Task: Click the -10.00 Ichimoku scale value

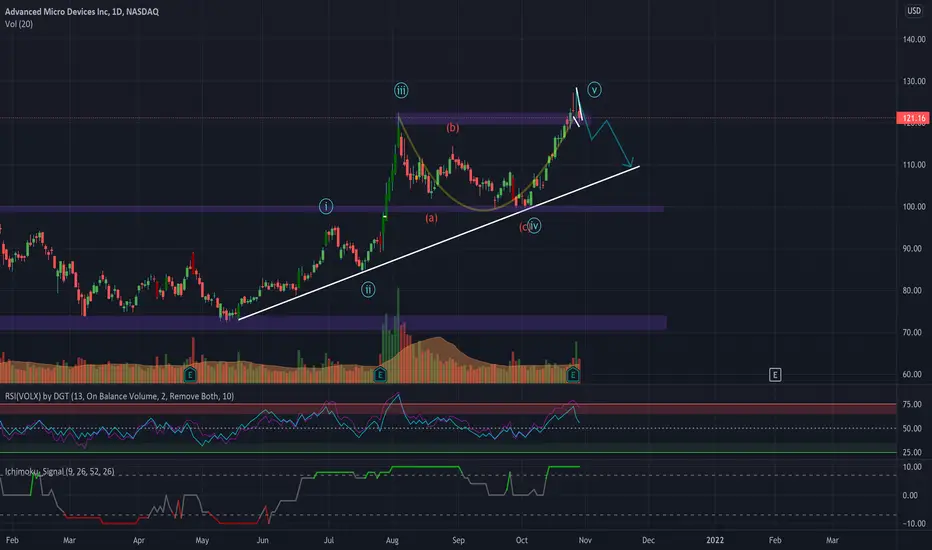Action: coord(912,523)
